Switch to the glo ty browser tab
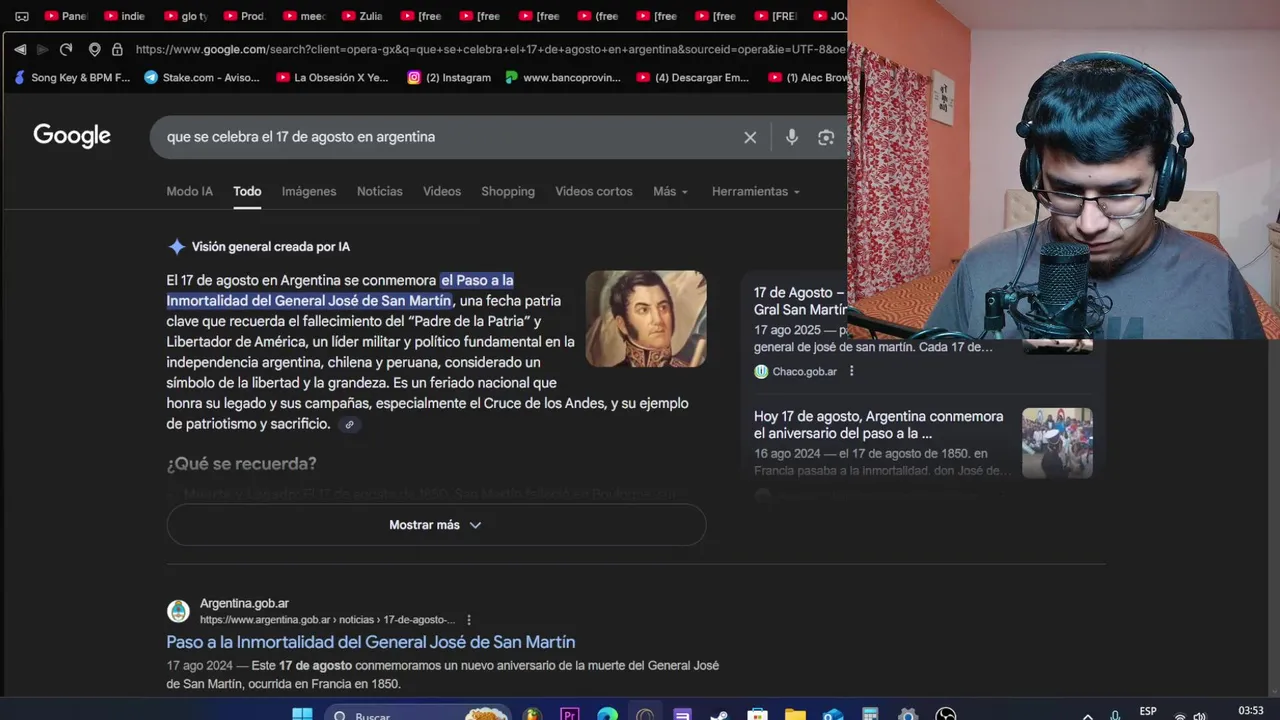Screen dimensions: 1280x720 tap(185, 16)
